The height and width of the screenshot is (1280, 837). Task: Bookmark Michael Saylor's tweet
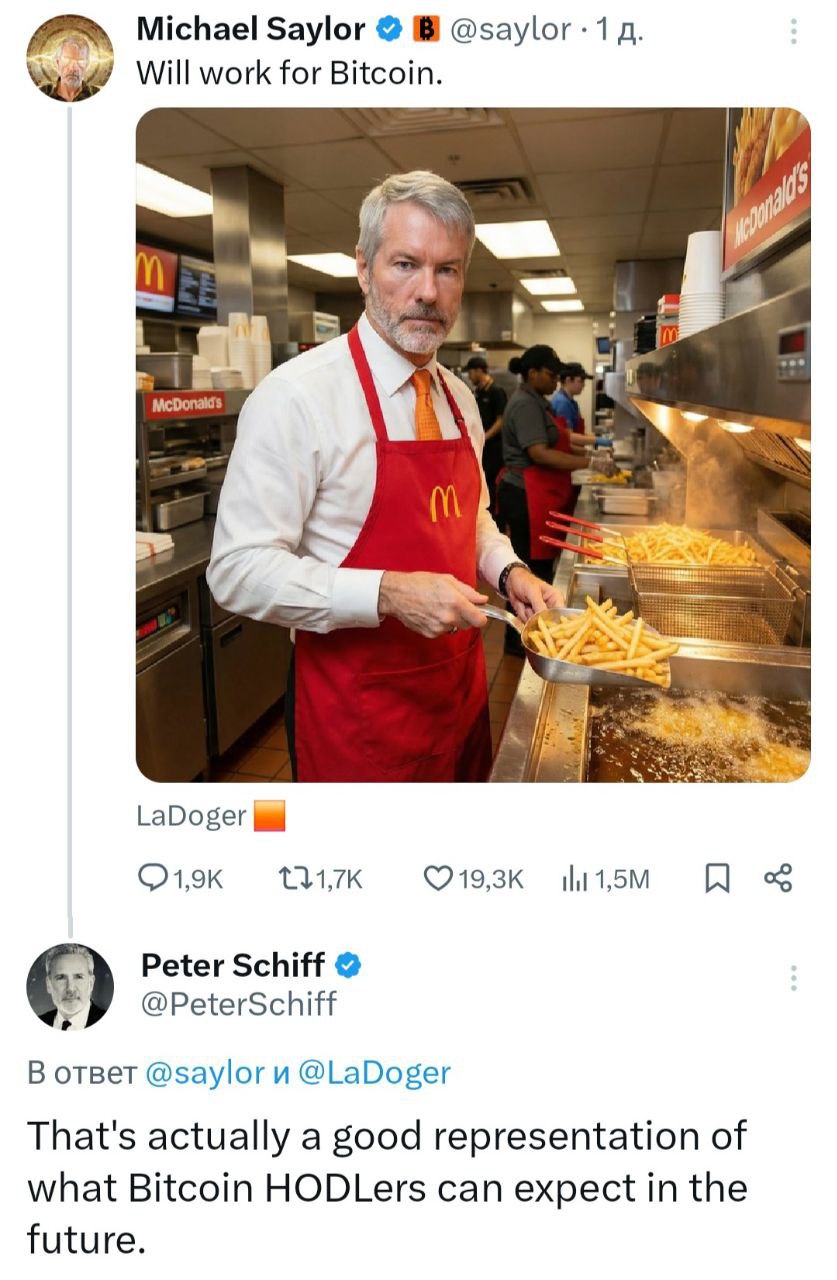pos(716,878)
